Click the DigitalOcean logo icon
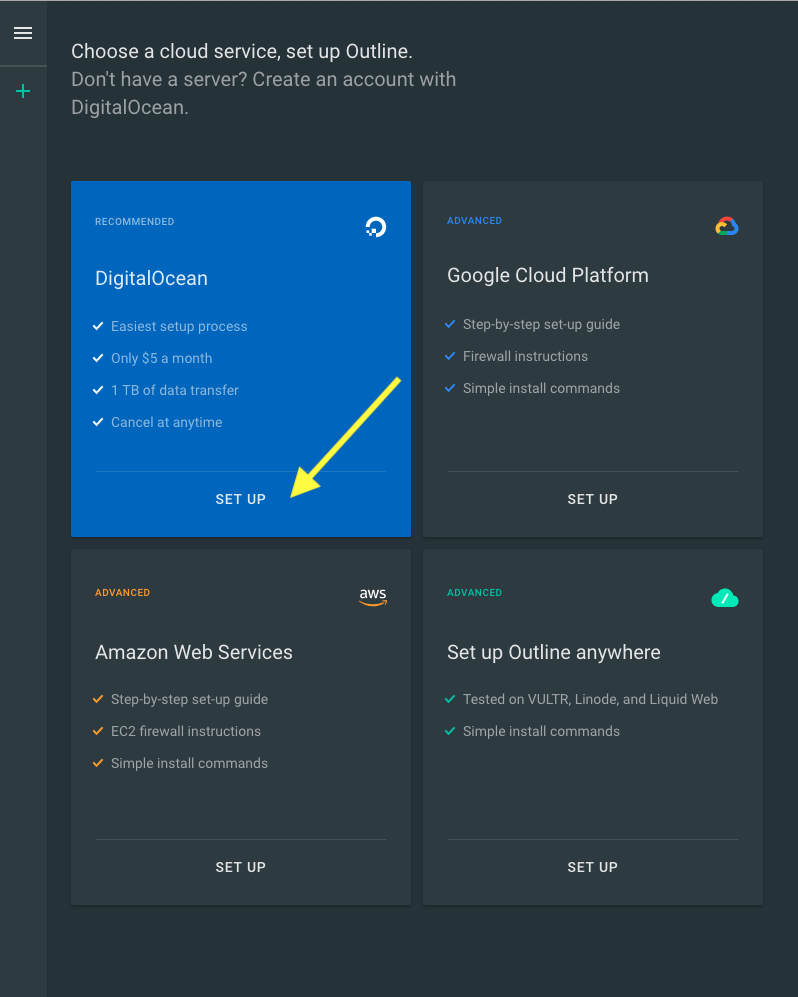This screenshot has width=798, height=997. pos(375,227)
